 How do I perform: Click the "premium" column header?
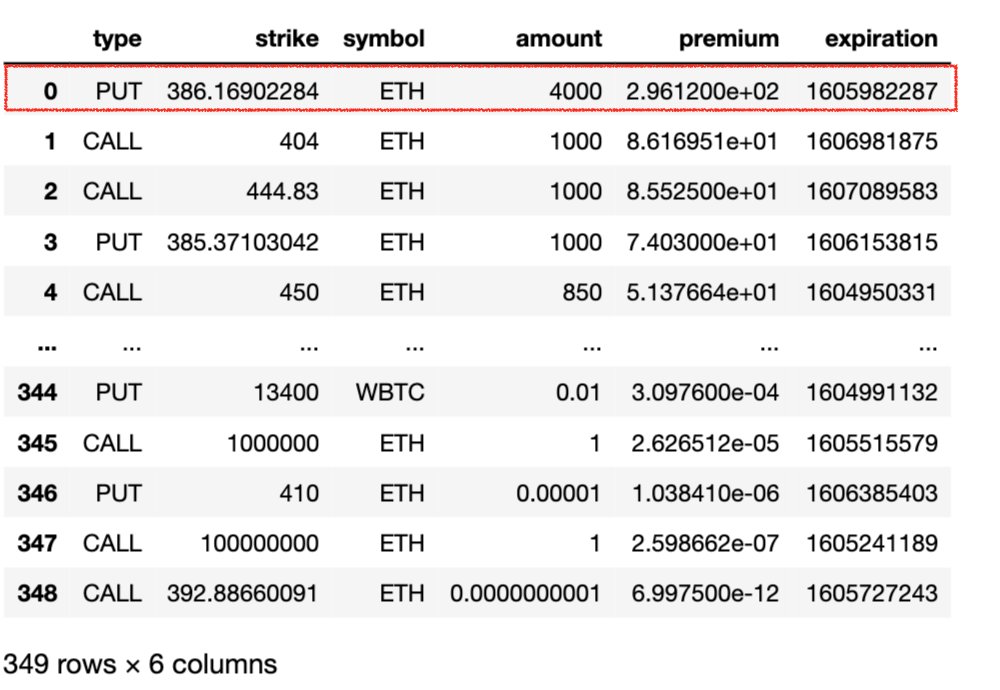click(x=728, y=38)
